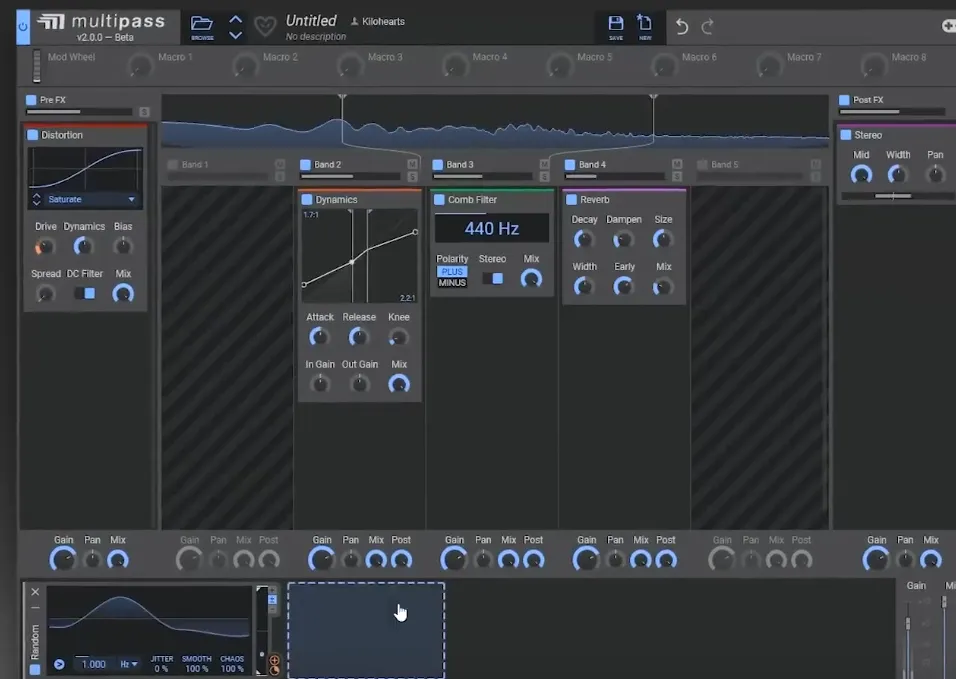Click the Band 4/5 crossover split handle

click(654, 98)
